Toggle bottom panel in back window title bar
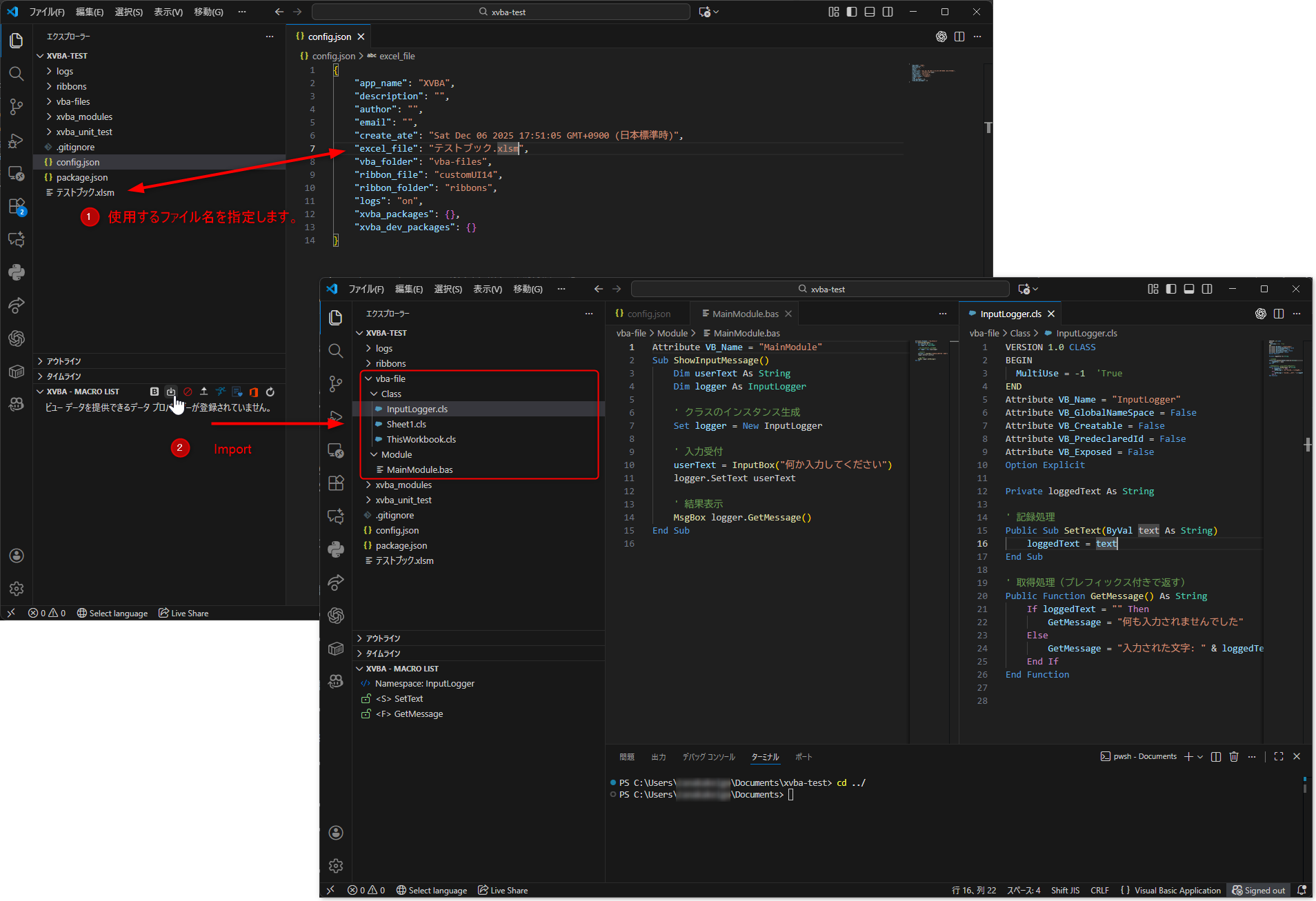The width and height of the screenshot is (1316, 901). tap(870, 12)
